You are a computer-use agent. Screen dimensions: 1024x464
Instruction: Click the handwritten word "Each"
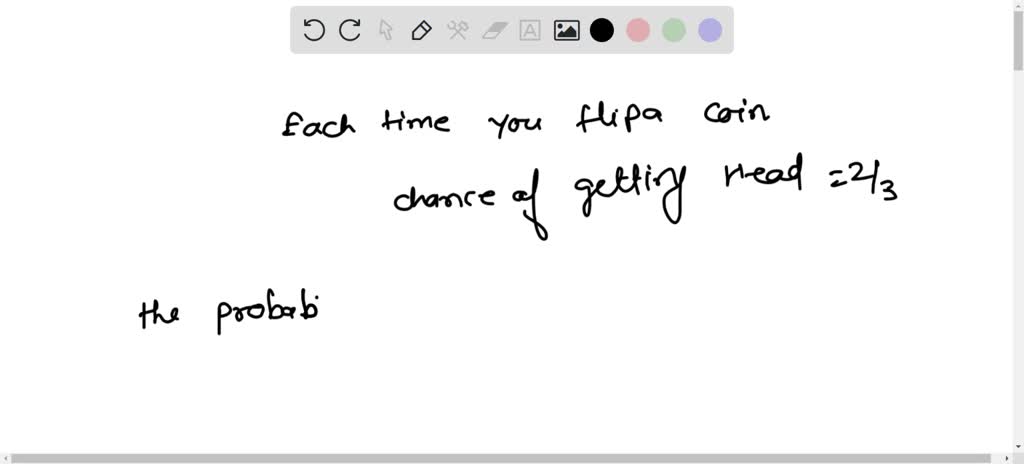pyautogui.click(x=318, y=124)
